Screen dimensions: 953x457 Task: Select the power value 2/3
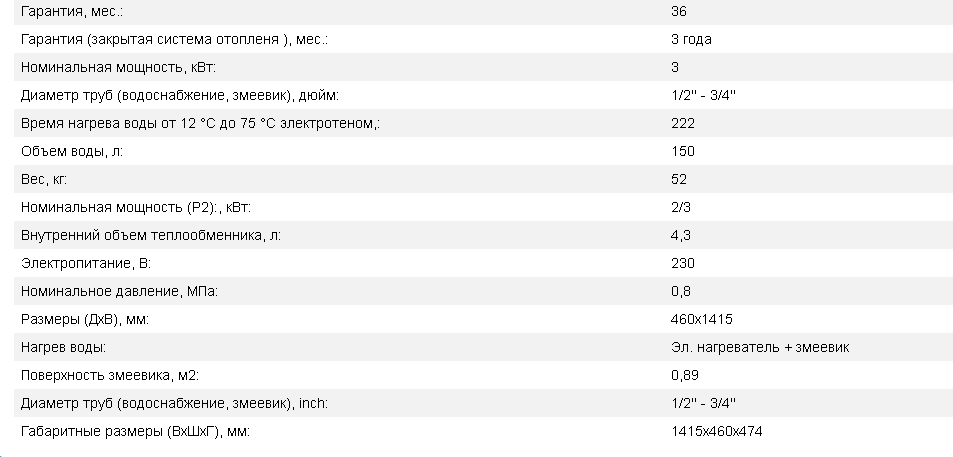pos(681,207)
